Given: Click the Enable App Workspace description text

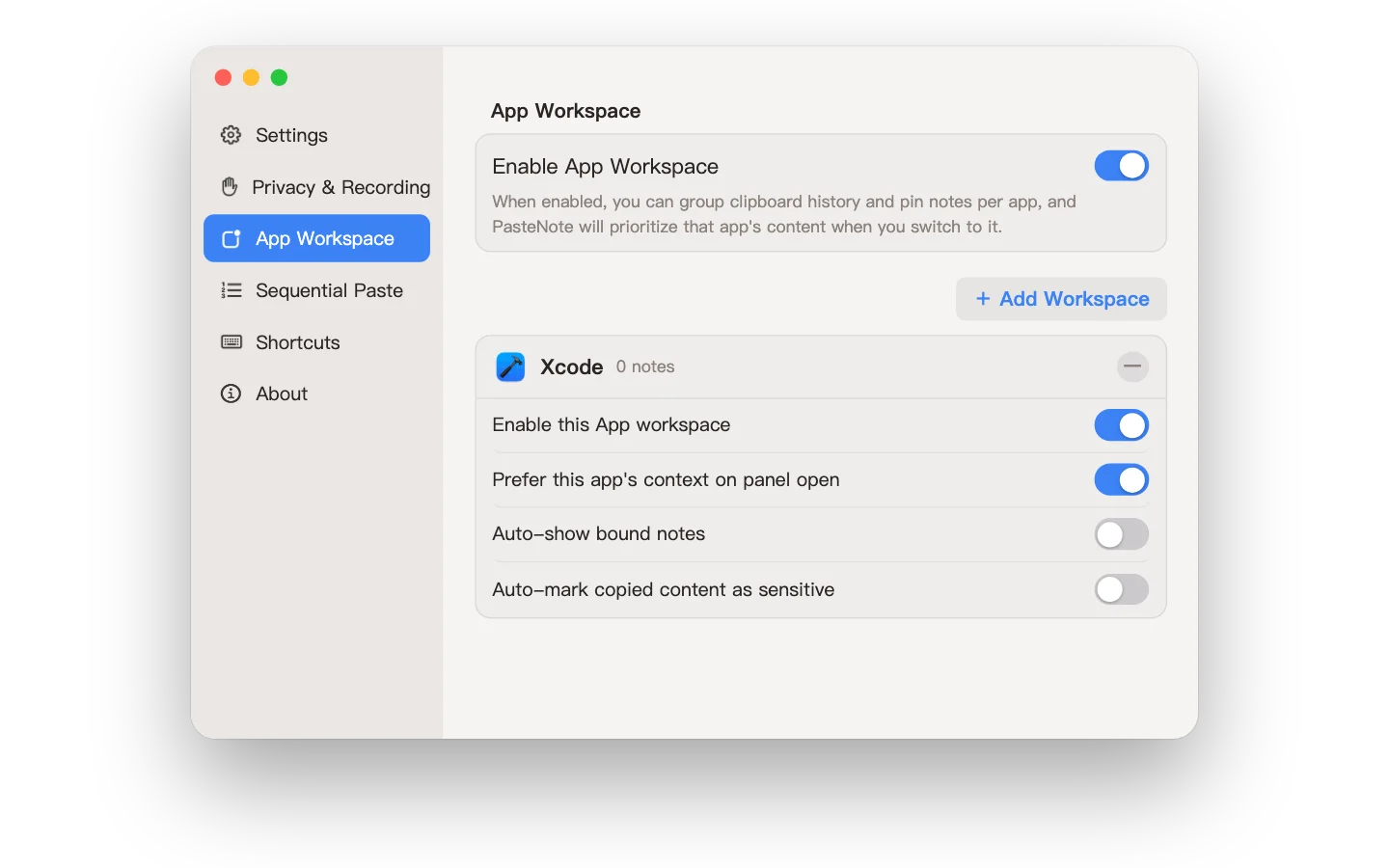Looking at the screenshot, I should pyautogui.click(x=784, y=214).
